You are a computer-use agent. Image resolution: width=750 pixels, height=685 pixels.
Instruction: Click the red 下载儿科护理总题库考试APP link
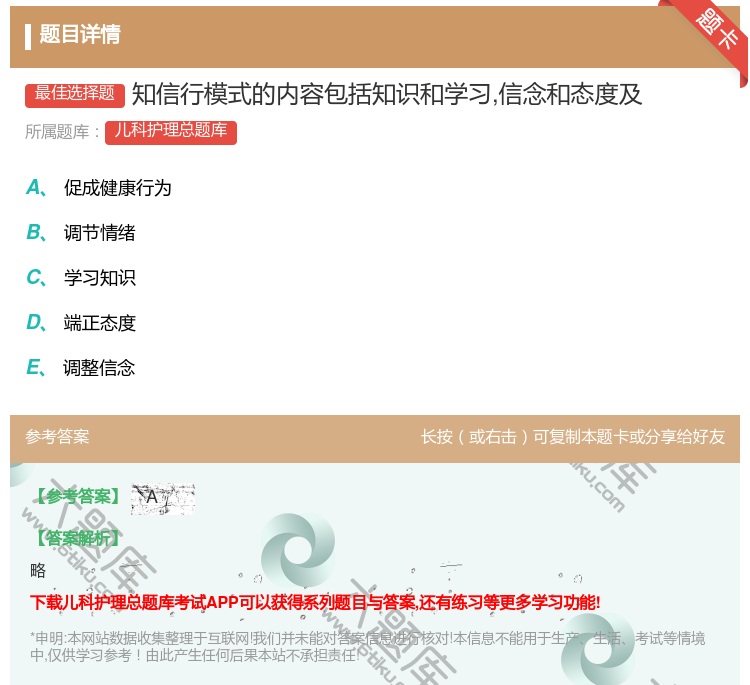315,602
